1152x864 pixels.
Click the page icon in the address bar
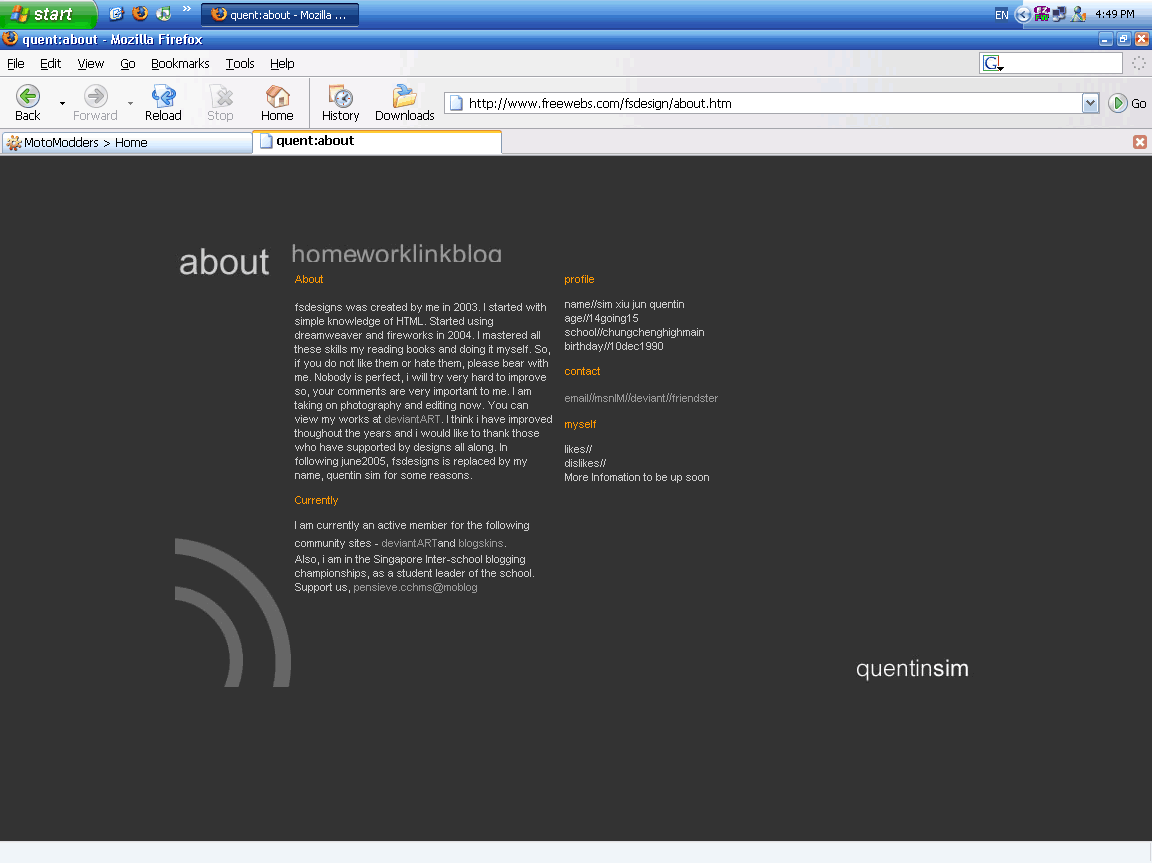[x=456, y=104]
